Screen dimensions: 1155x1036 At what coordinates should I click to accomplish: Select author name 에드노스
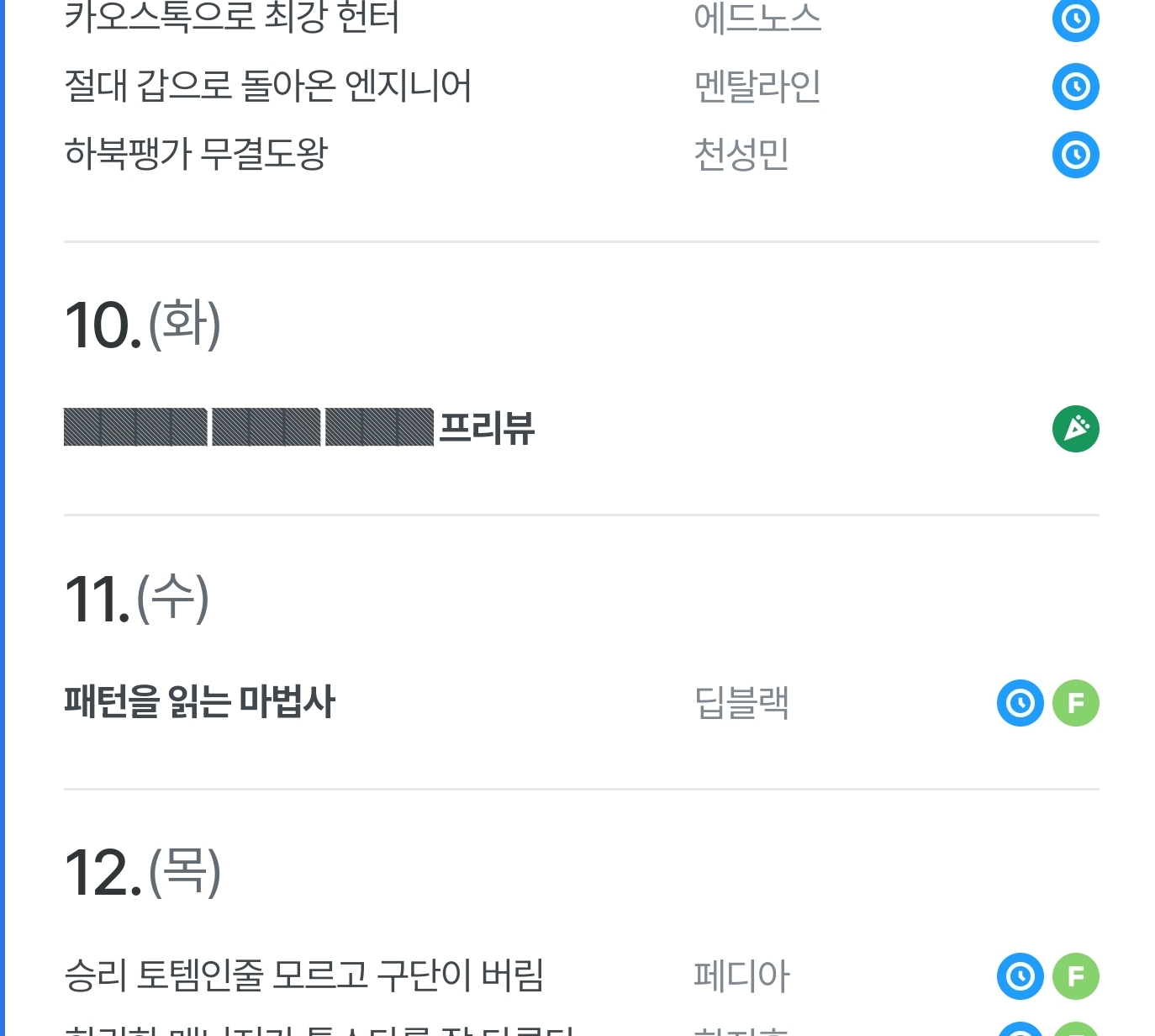pos(757,18)
